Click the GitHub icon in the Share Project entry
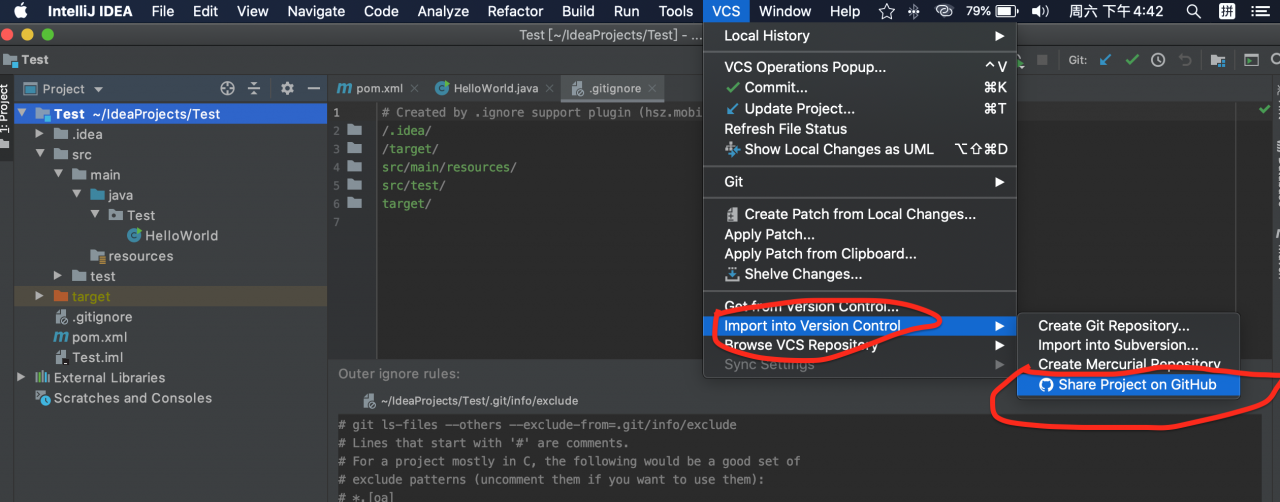Viewport: 1280px width, 502px height. pyautogui.click(x=1046, y=385)
